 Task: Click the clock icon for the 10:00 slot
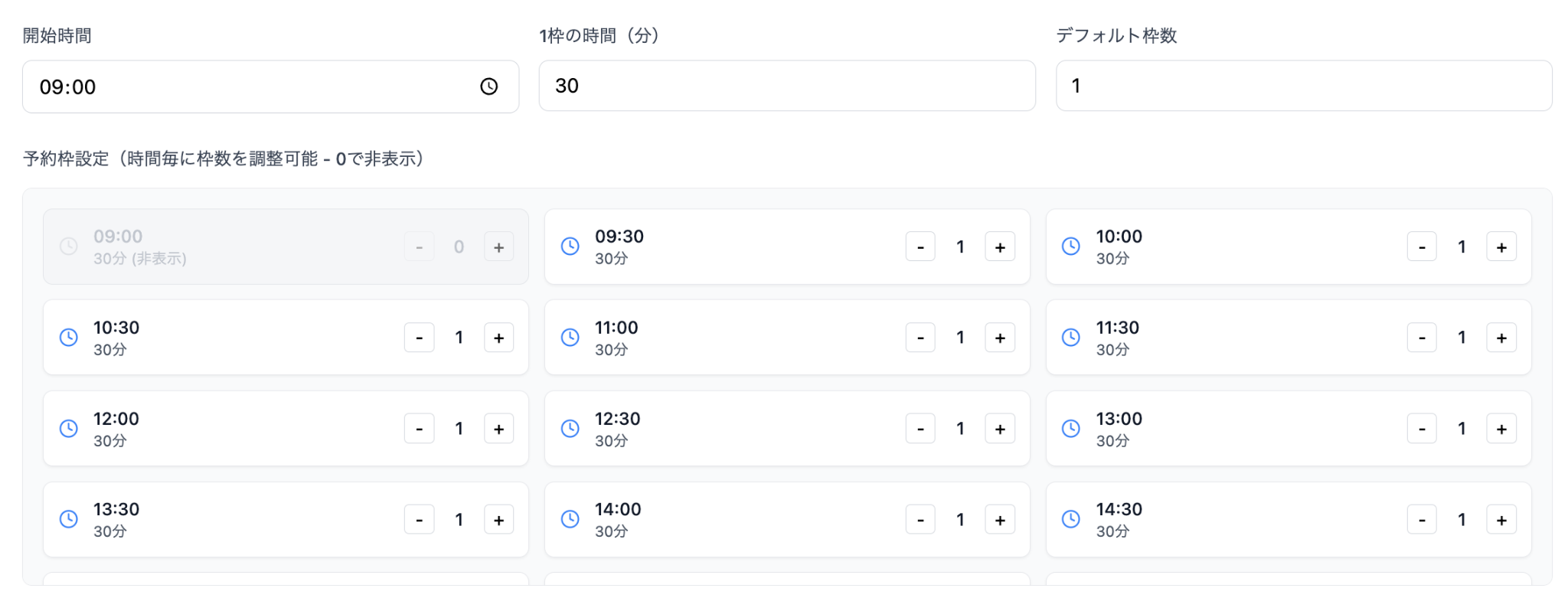pos(1071,247)
